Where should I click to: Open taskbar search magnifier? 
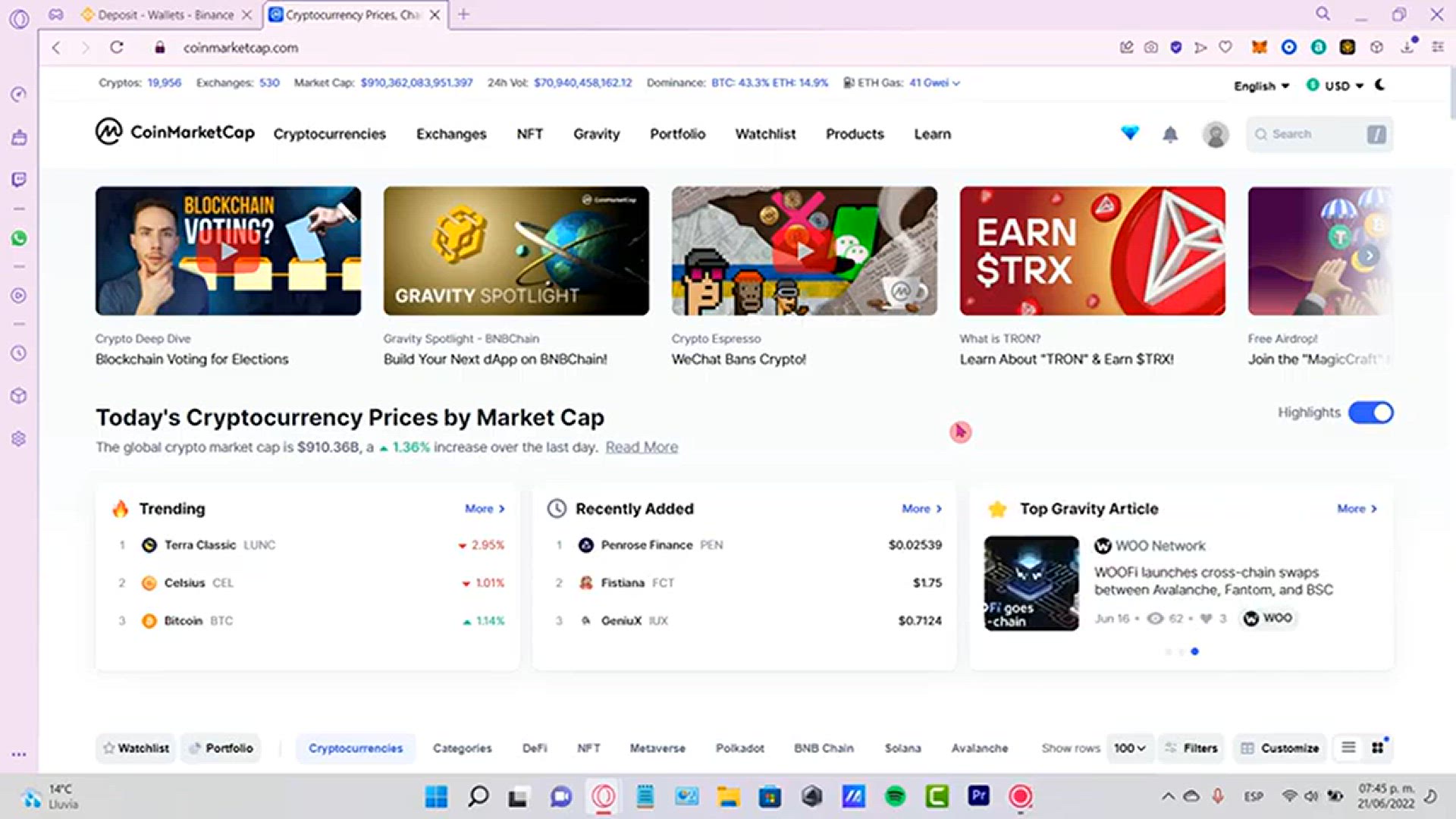(x=478, y=796)
